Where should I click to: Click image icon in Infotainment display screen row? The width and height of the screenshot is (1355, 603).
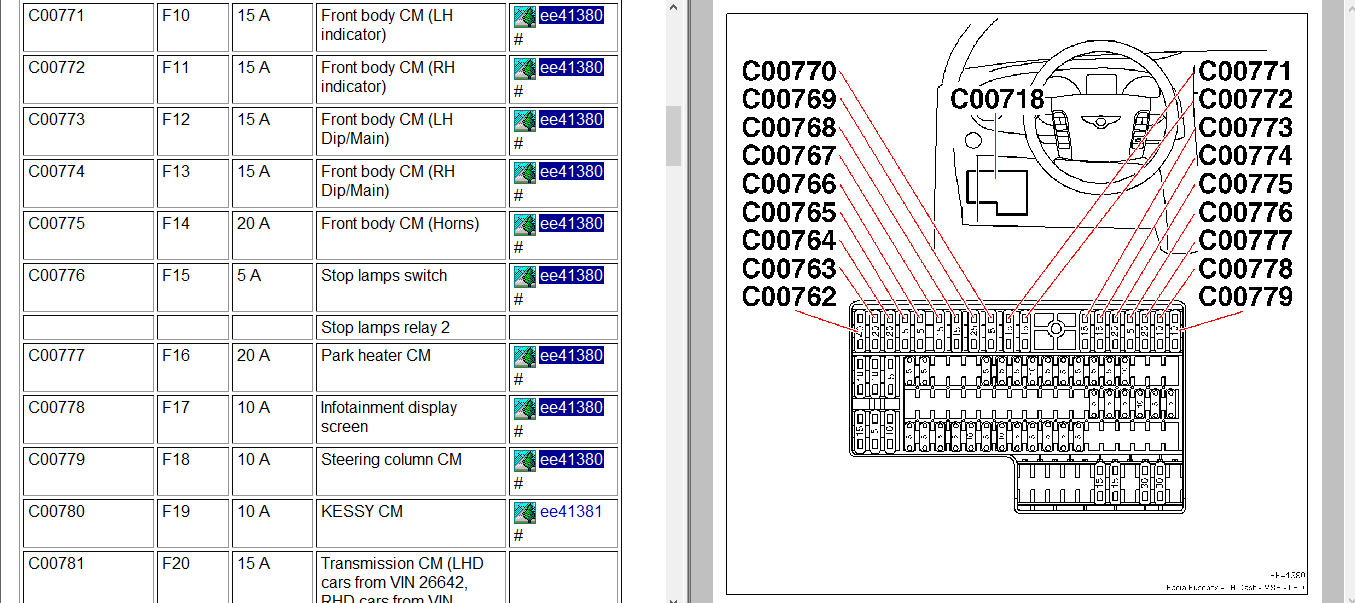point(525,408)
